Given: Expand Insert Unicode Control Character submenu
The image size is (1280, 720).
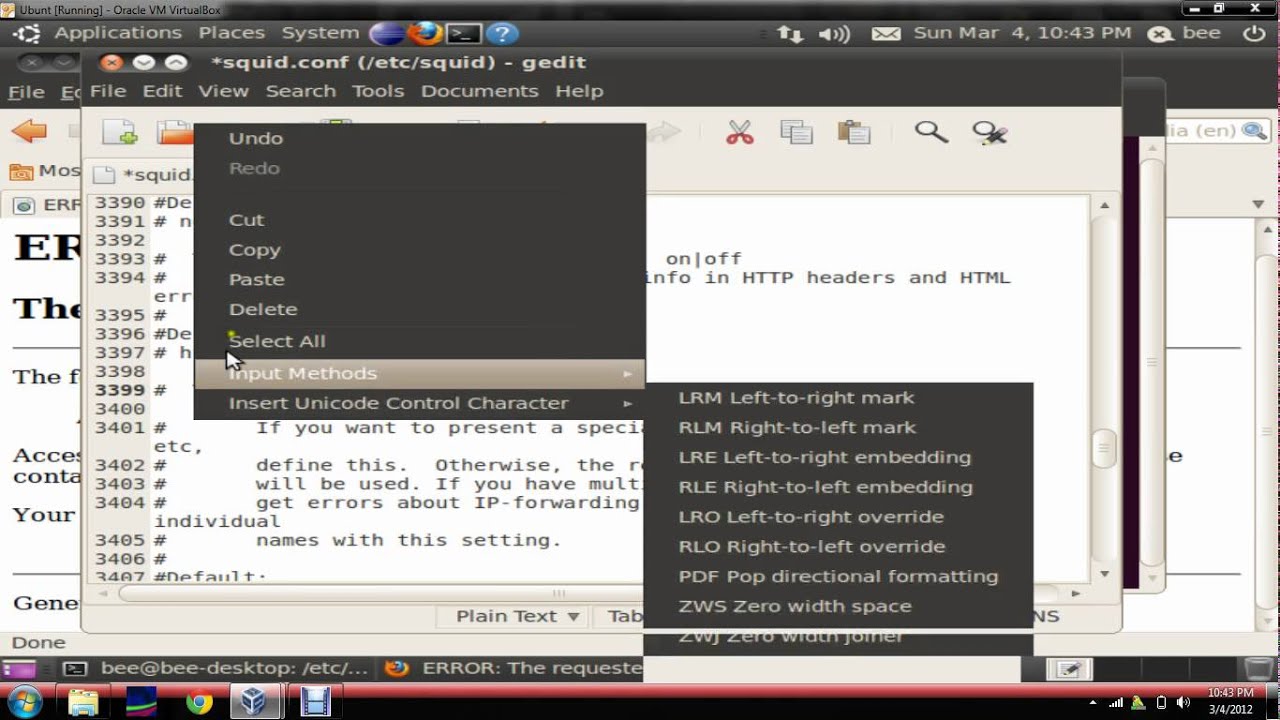Looking at the screenshot, I should pyautogui.click(x=420, y=403).
